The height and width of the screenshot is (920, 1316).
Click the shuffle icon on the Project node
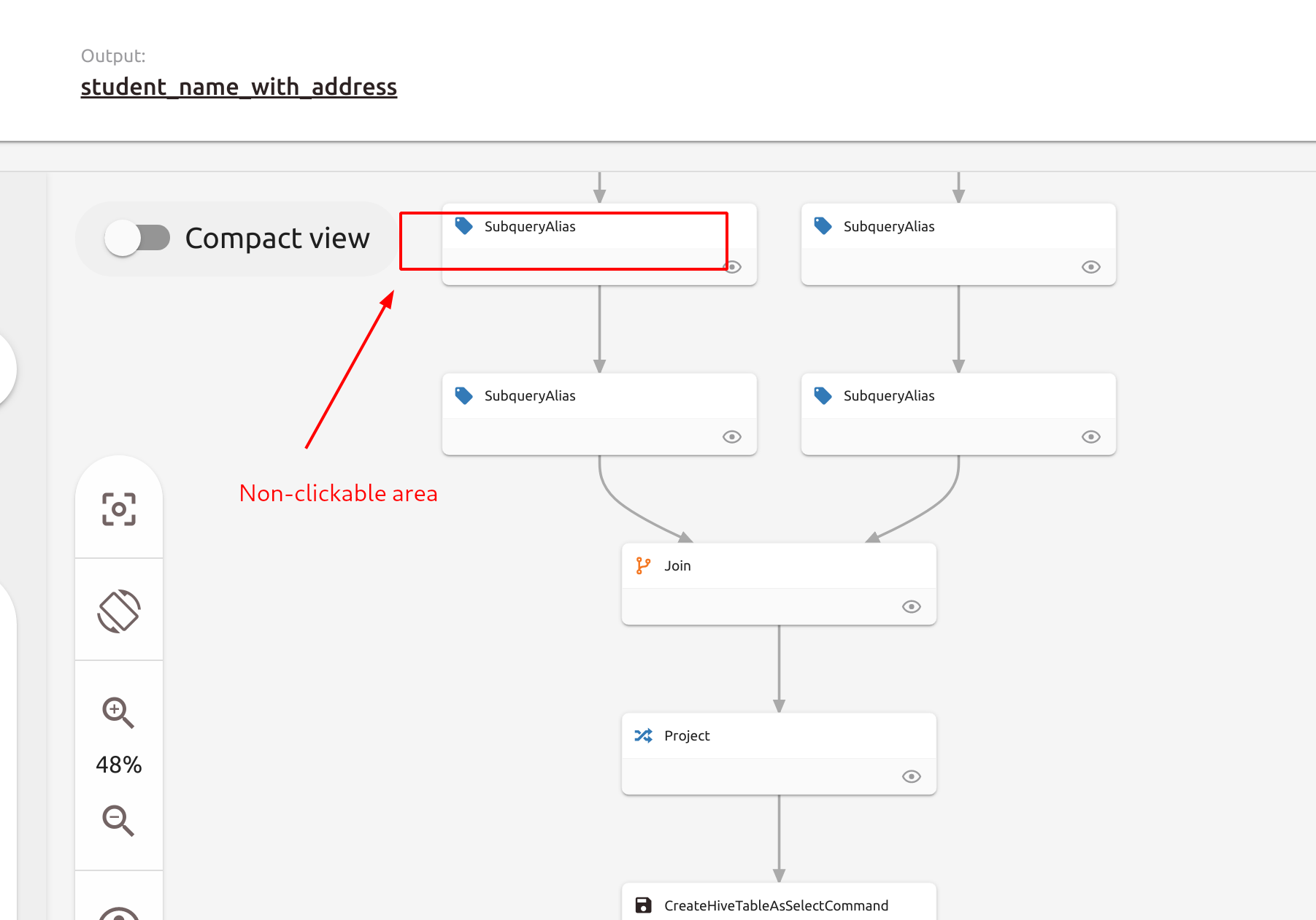point(643,735)
